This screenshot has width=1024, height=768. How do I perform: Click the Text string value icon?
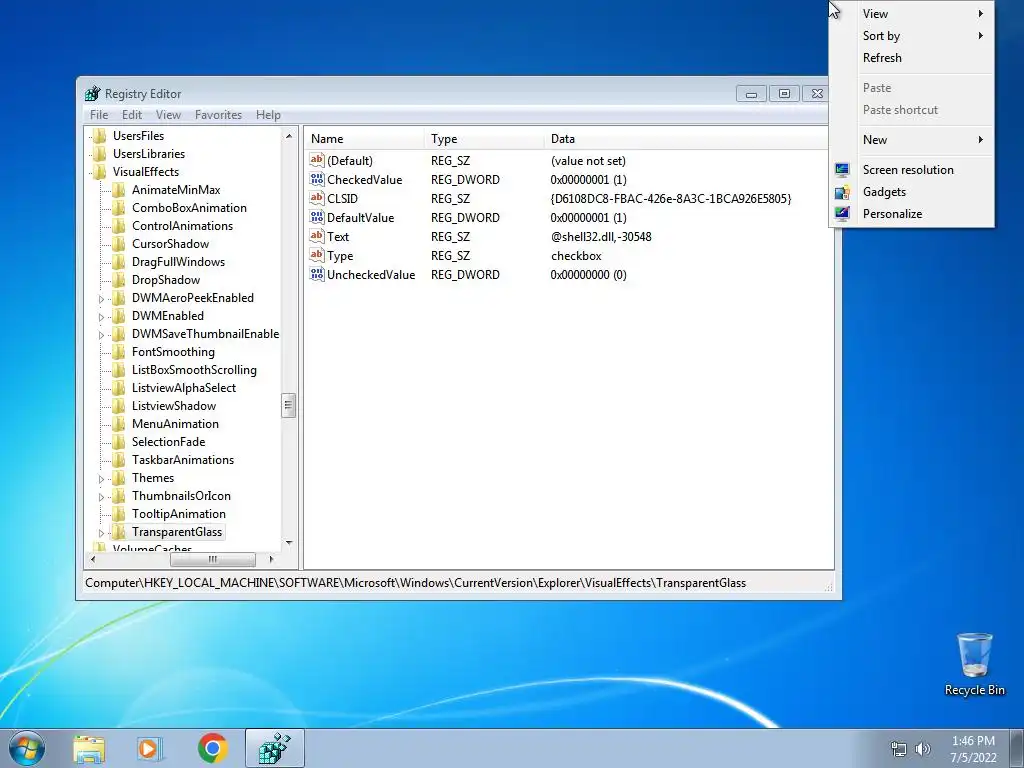pos(317,236)
